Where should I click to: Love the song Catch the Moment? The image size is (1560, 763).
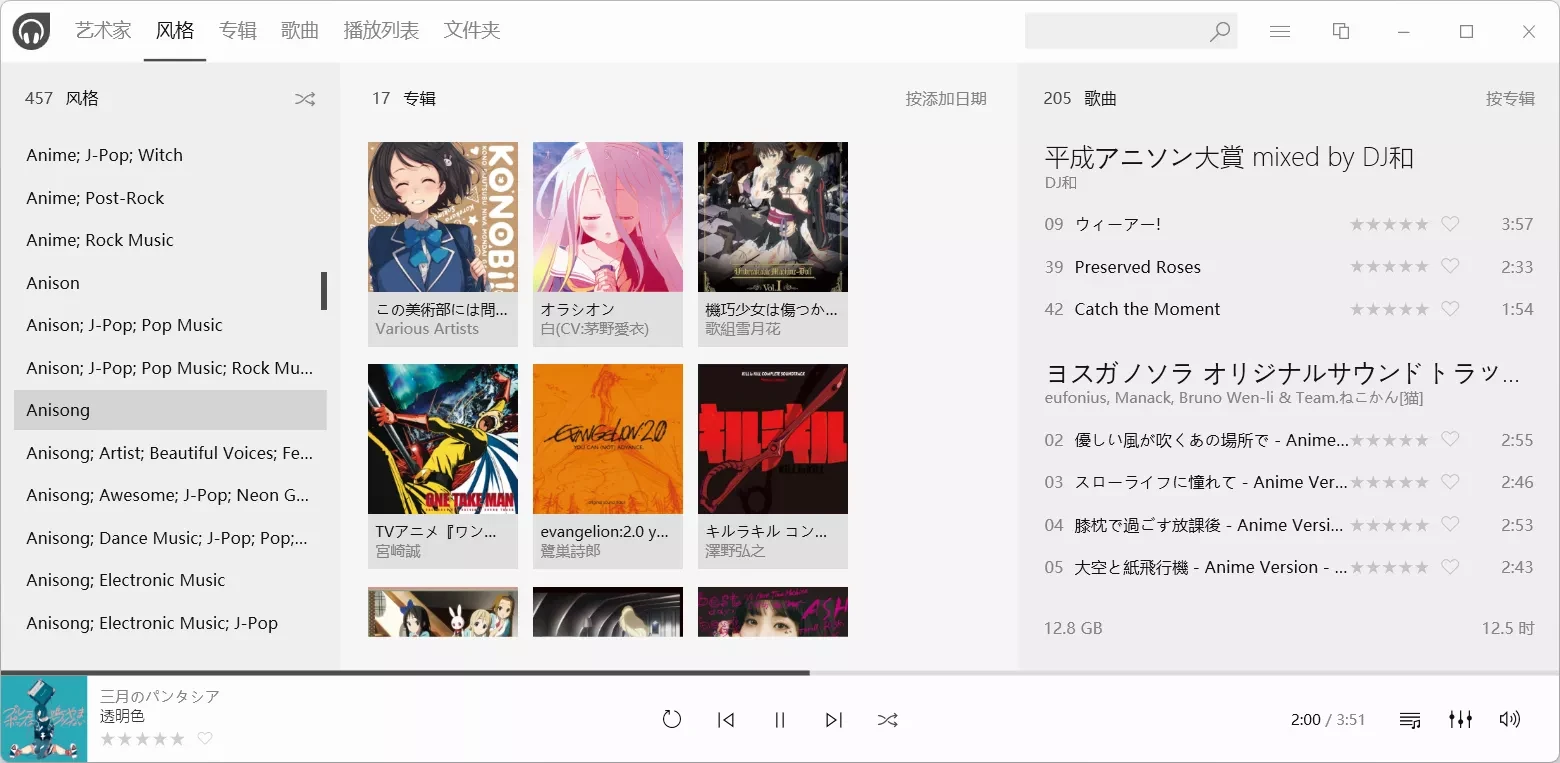click(1450, 309)
